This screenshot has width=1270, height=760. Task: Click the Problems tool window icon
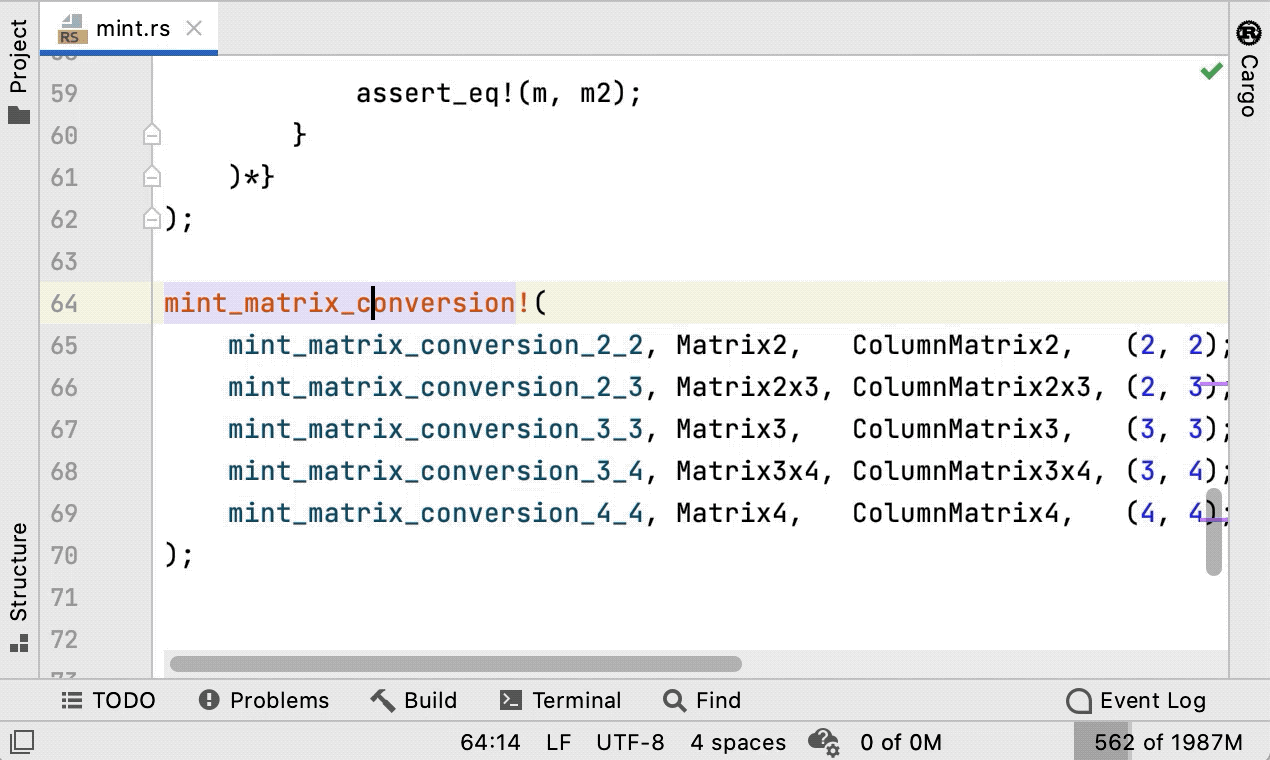point(263,700)
